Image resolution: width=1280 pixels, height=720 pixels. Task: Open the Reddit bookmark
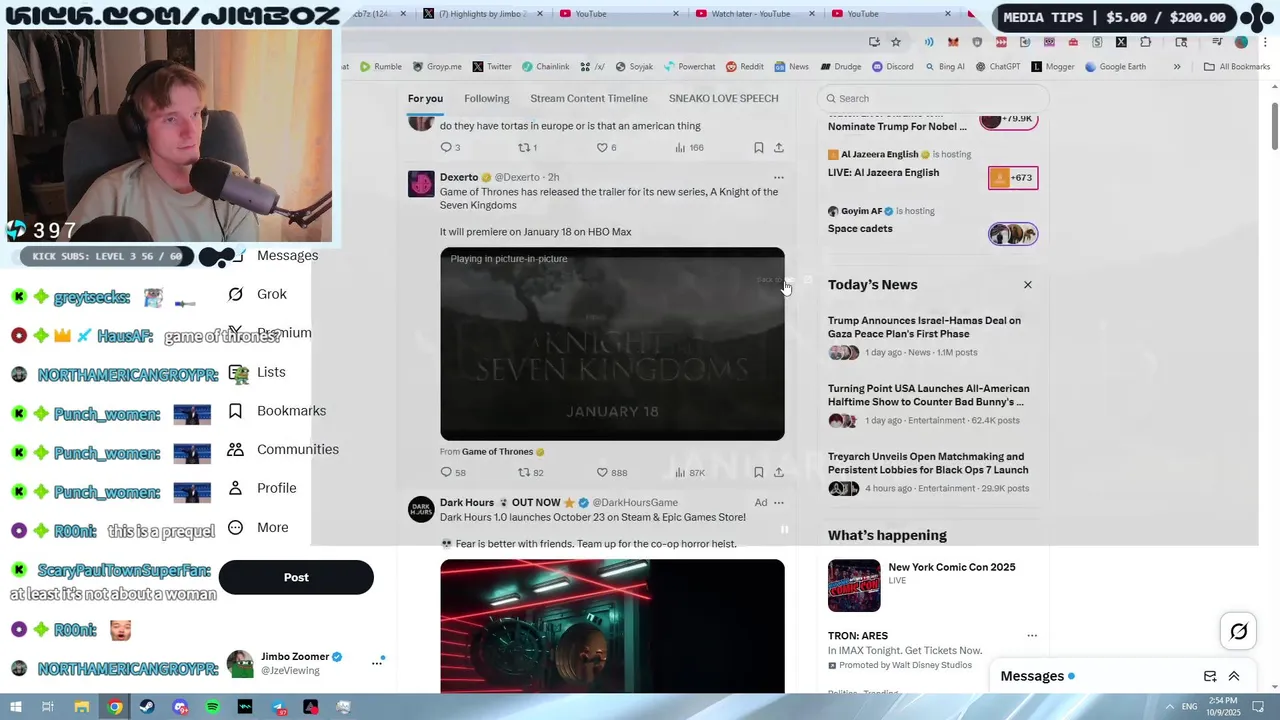(745, 67)
